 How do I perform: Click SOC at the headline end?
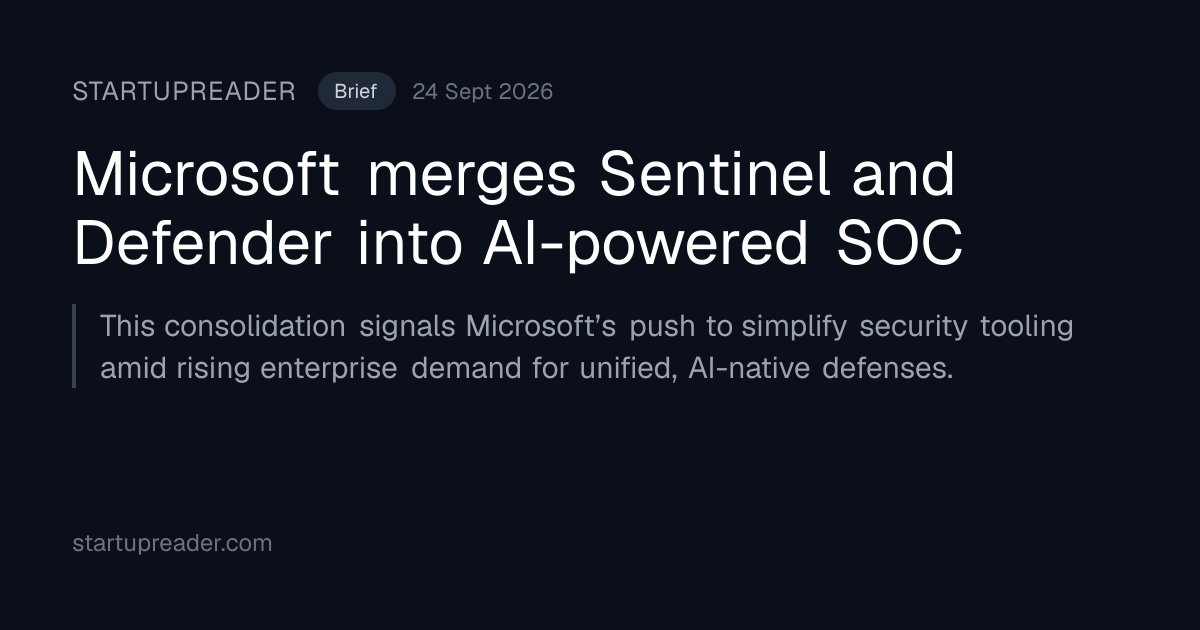[900, 244]
